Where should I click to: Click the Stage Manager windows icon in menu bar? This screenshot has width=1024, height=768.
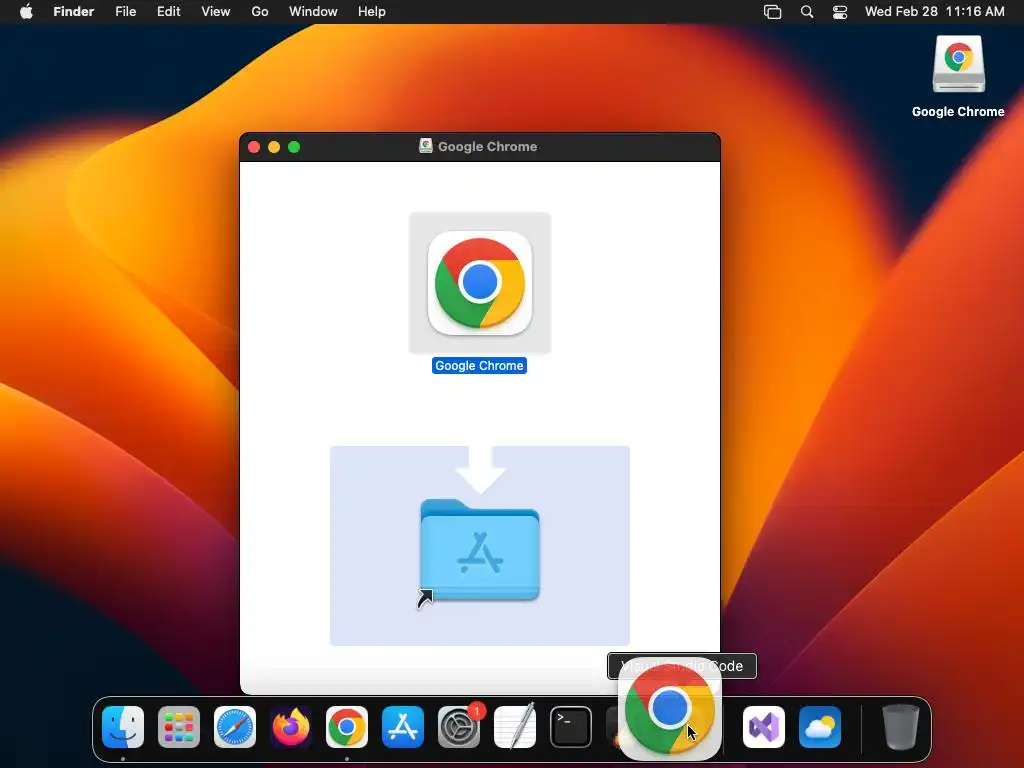(773, 12)
